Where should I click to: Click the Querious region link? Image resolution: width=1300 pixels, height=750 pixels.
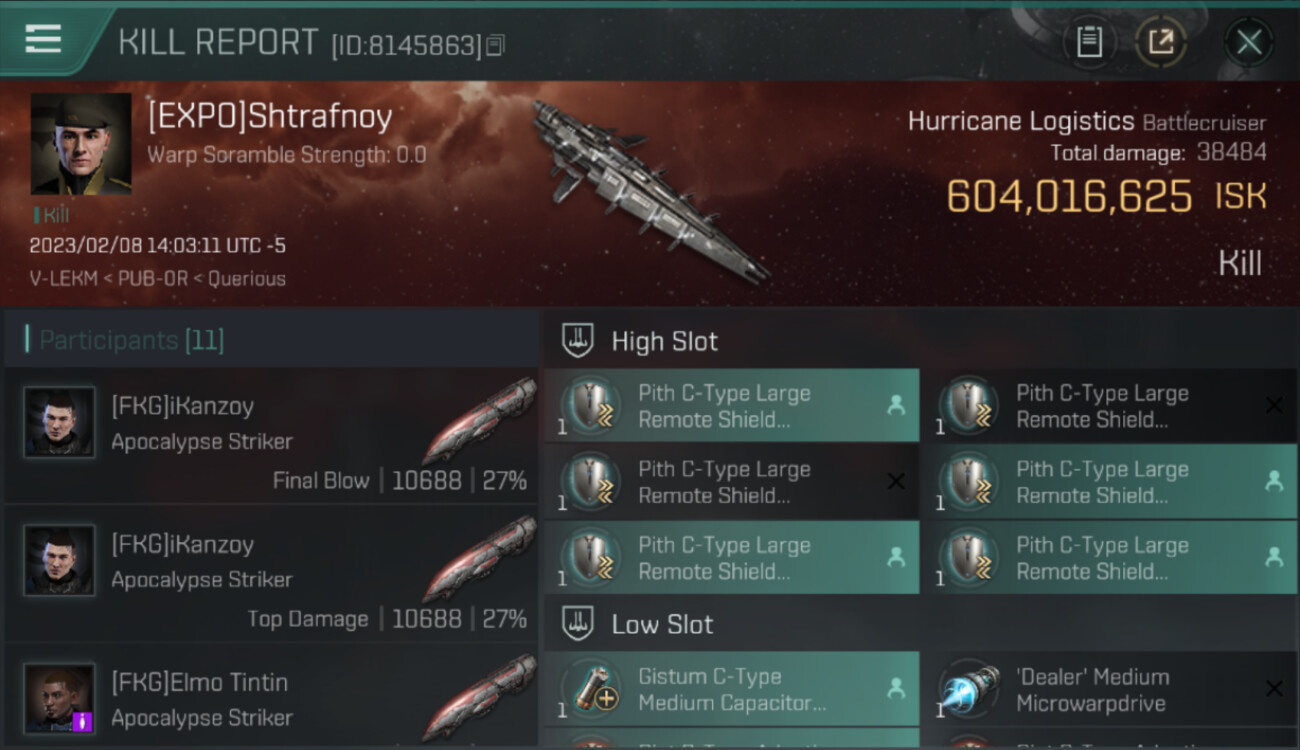coord(247,279)
